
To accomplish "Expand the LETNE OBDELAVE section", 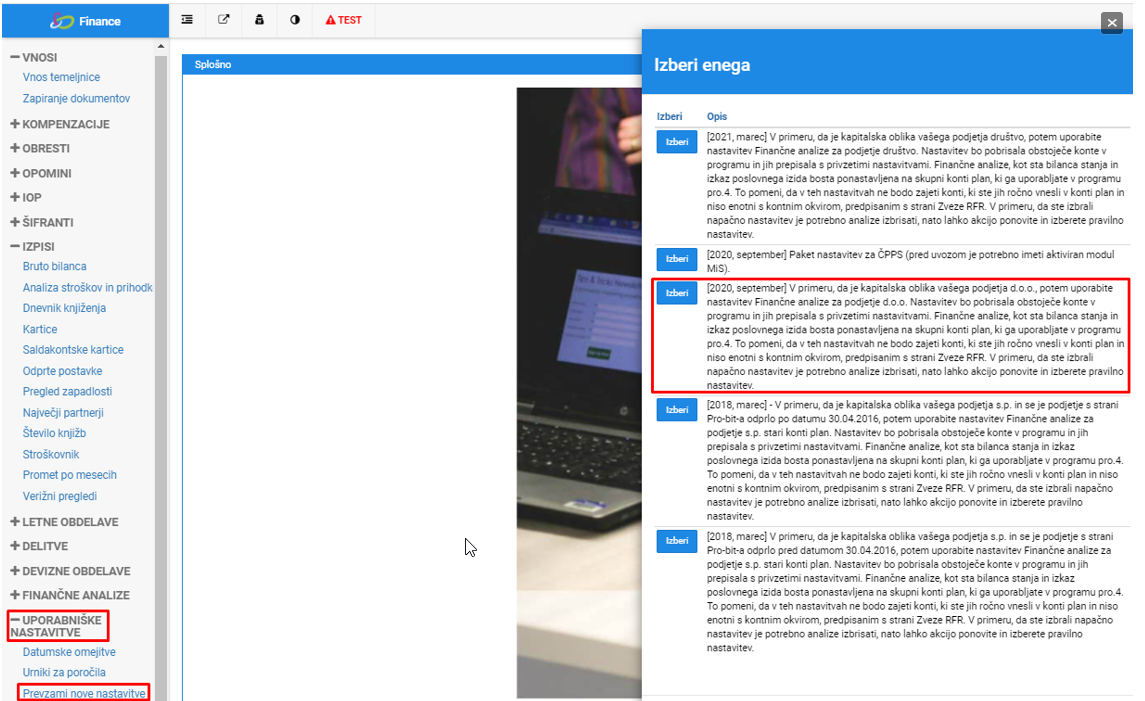I will pyautogui.click(x=64, y=522).
